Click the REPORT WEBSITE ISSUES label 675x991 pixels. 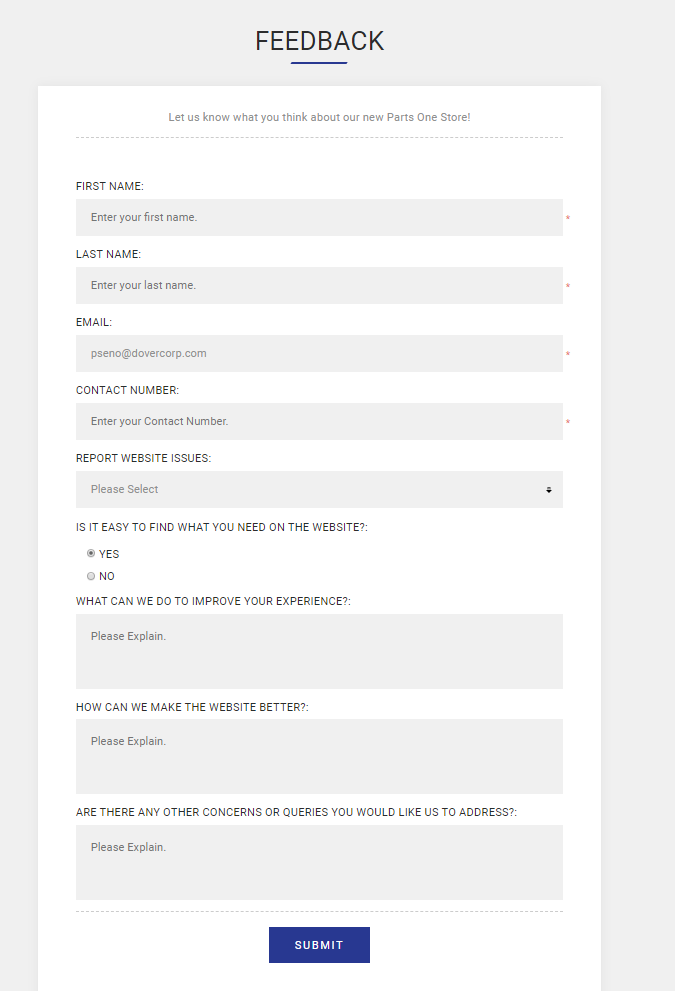point(143,458)
